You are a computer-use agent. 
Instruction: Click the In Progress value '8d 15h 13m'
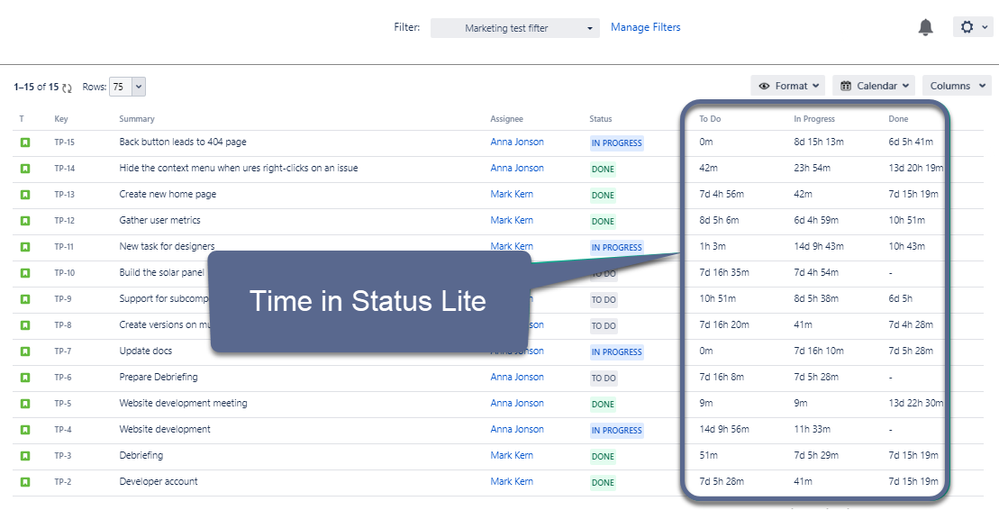point(819,142)
